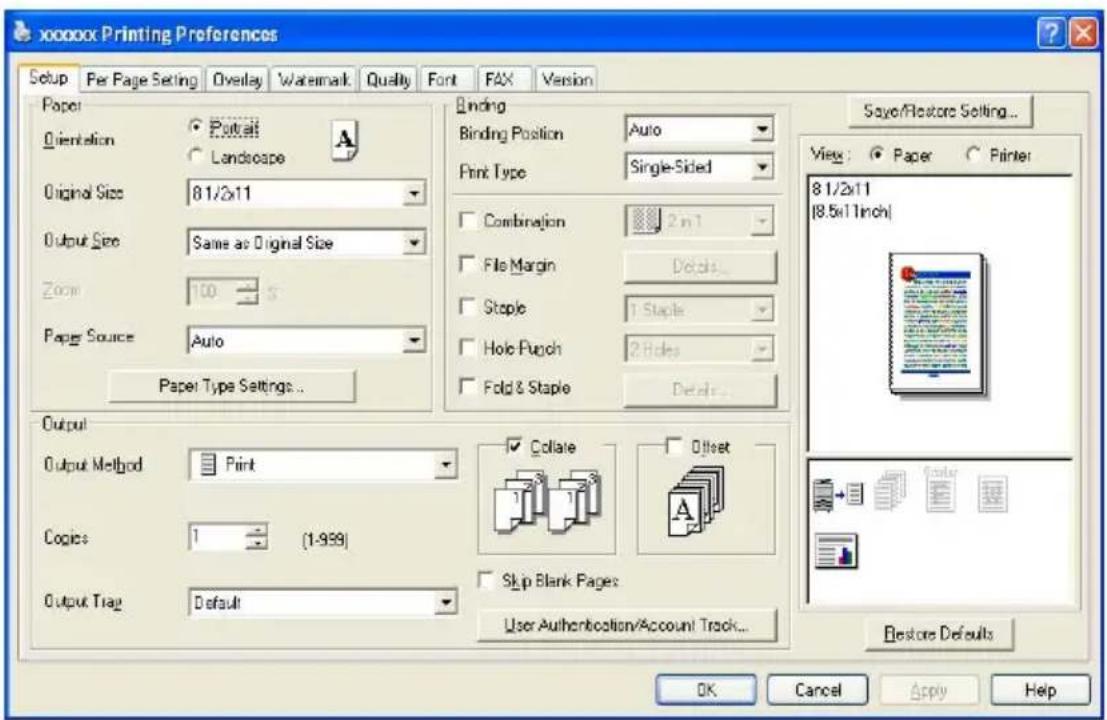Switch to Per Page Setting tab
The height and width of the screenshot is (720, 1107).
point(141,80)
